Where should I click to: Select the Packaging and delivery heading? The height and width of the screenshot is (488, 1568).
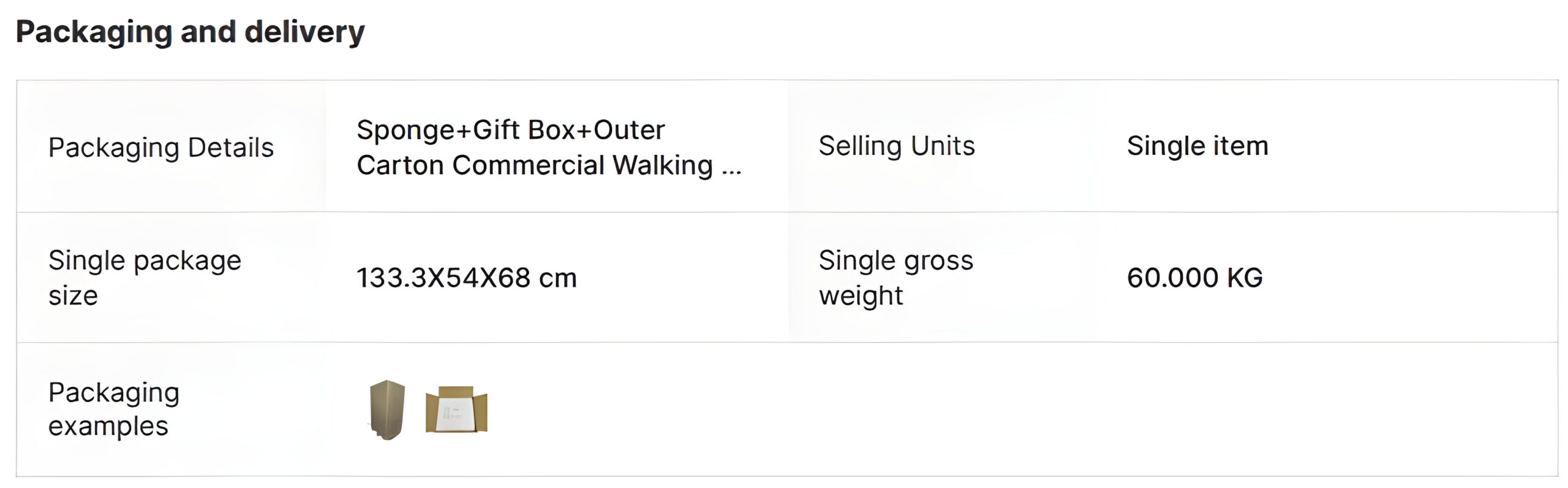tap(190, 32)
